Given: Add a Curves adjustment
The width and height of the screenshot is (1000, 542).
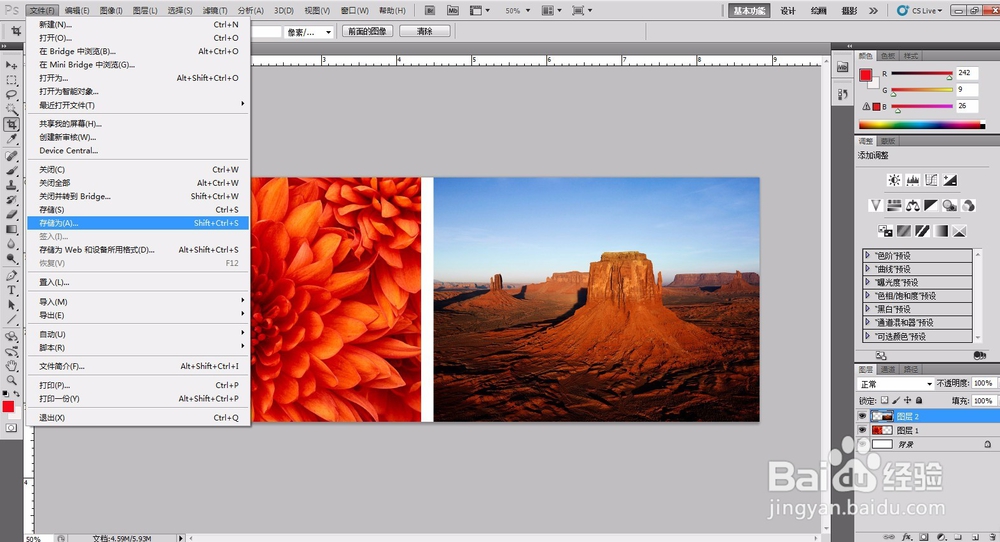Looking at the screenshot, I should point(931,180).
